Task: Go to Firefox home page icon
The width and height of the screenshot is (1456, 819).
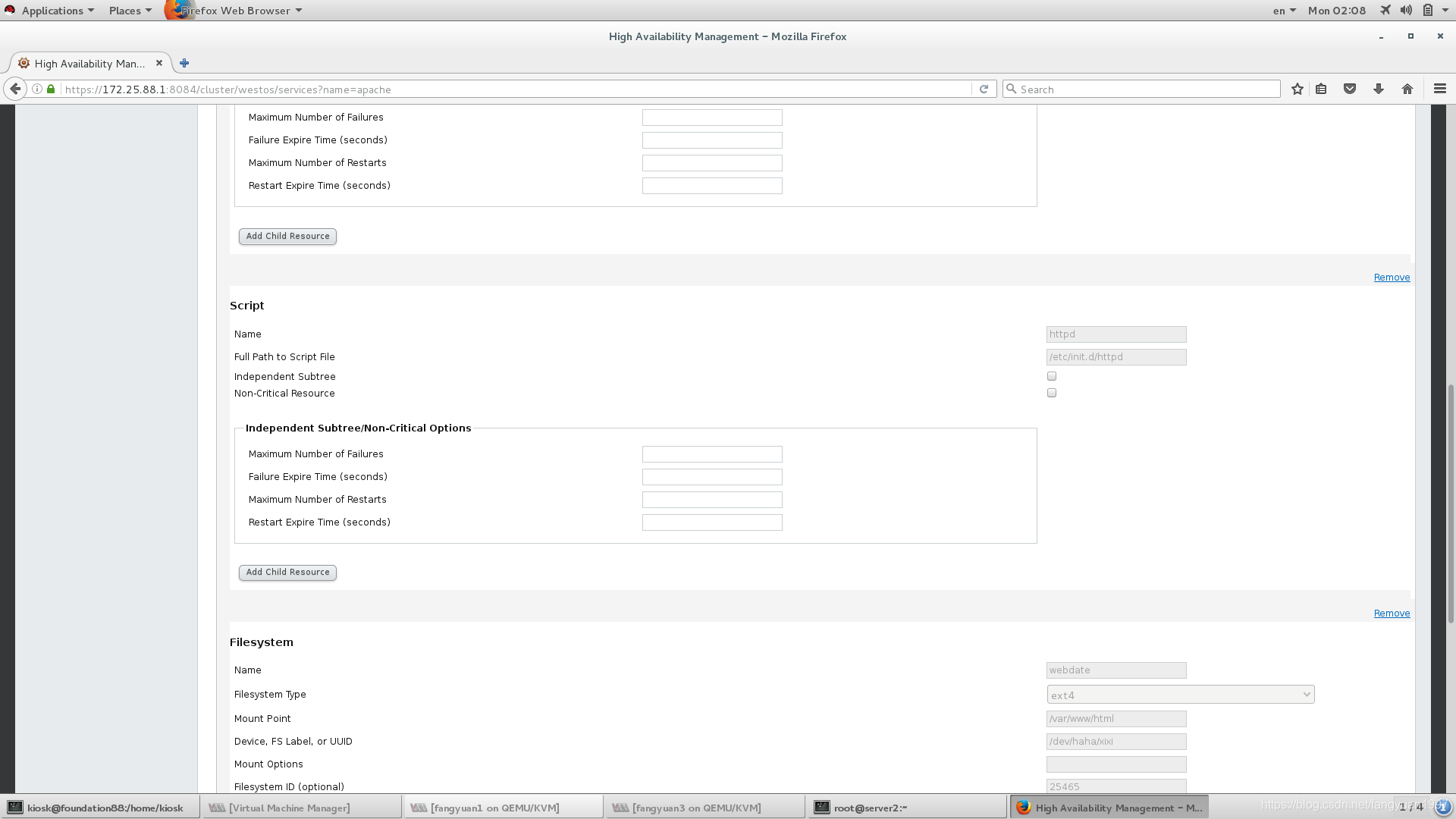Action: (1407, 89)
